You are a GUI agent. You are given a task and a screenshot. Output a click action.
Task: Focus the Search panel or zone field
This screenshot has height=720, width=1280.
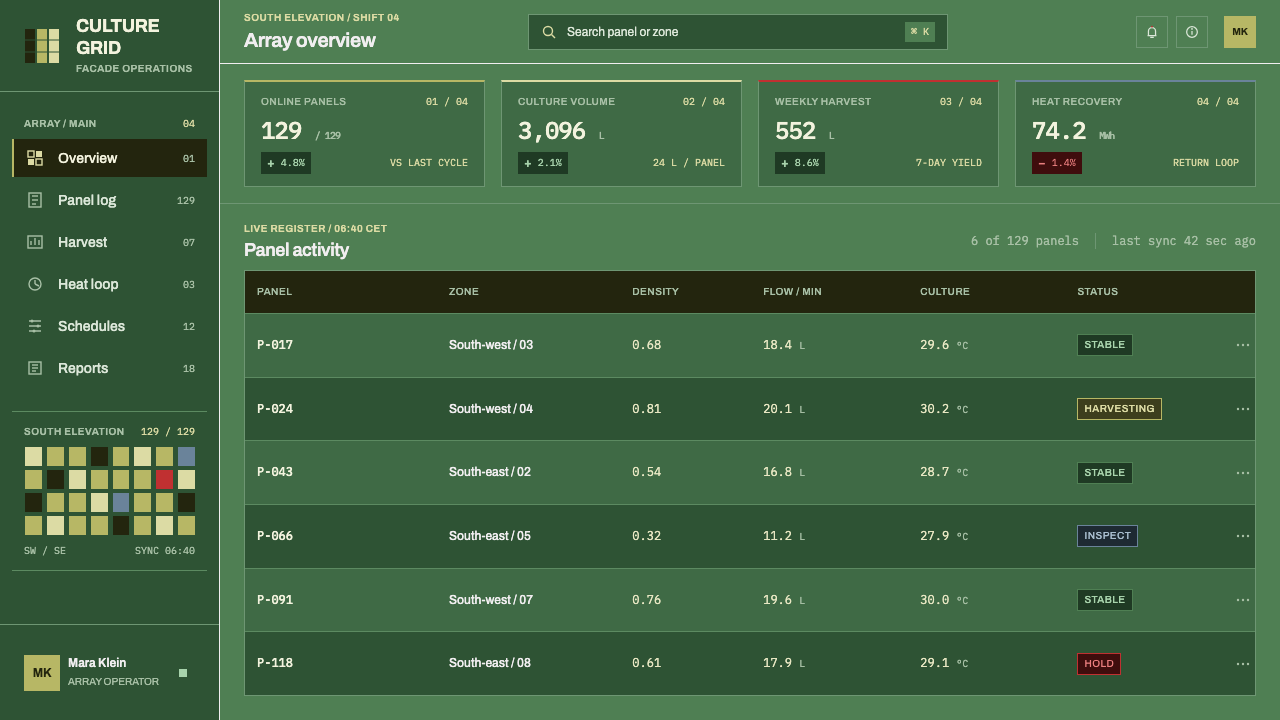(738, 32)
